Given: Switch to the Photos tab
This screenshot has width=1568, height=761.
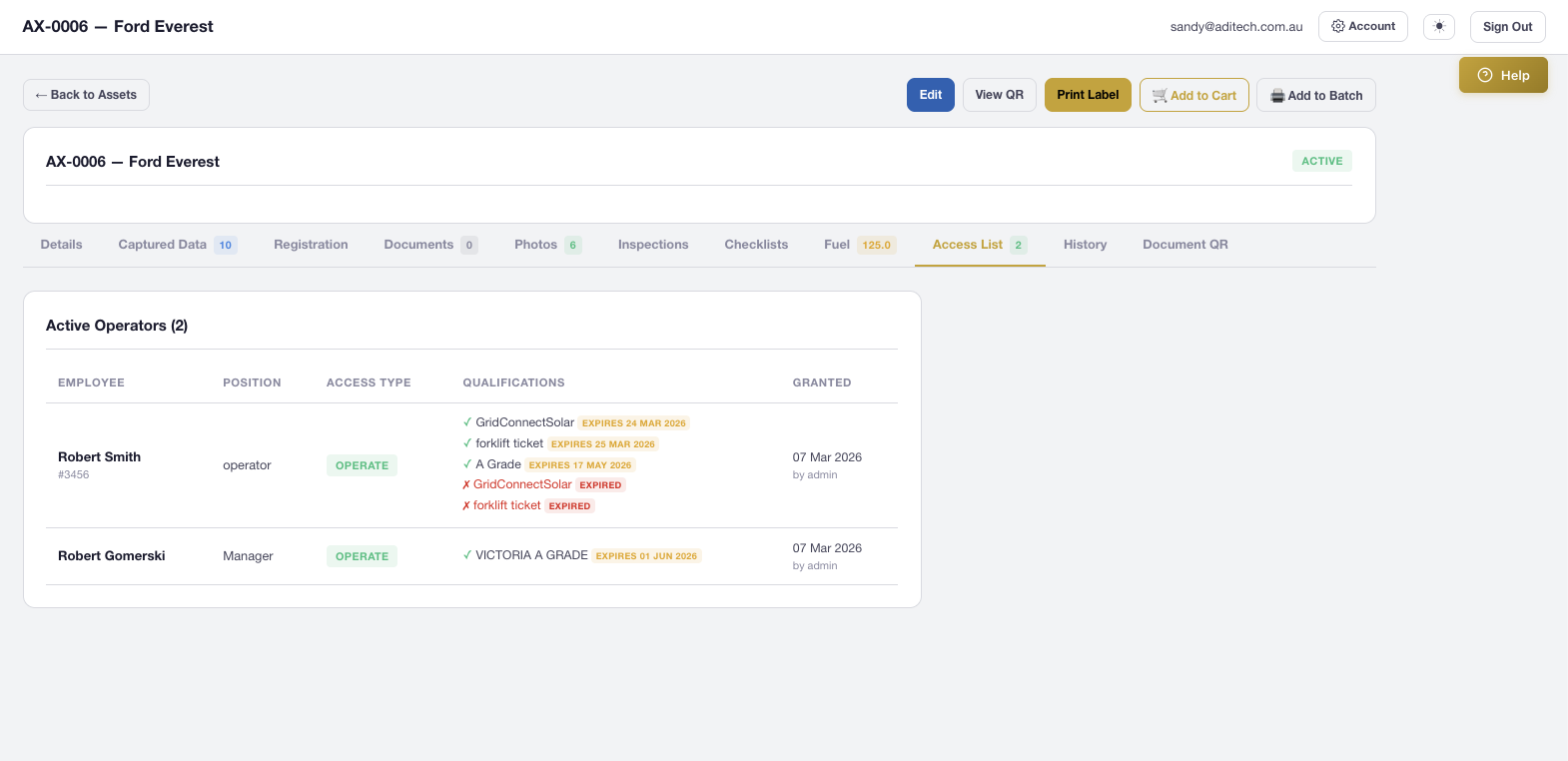Looking at the screenshot, I should pyautogui.click(x=547, y=245).
